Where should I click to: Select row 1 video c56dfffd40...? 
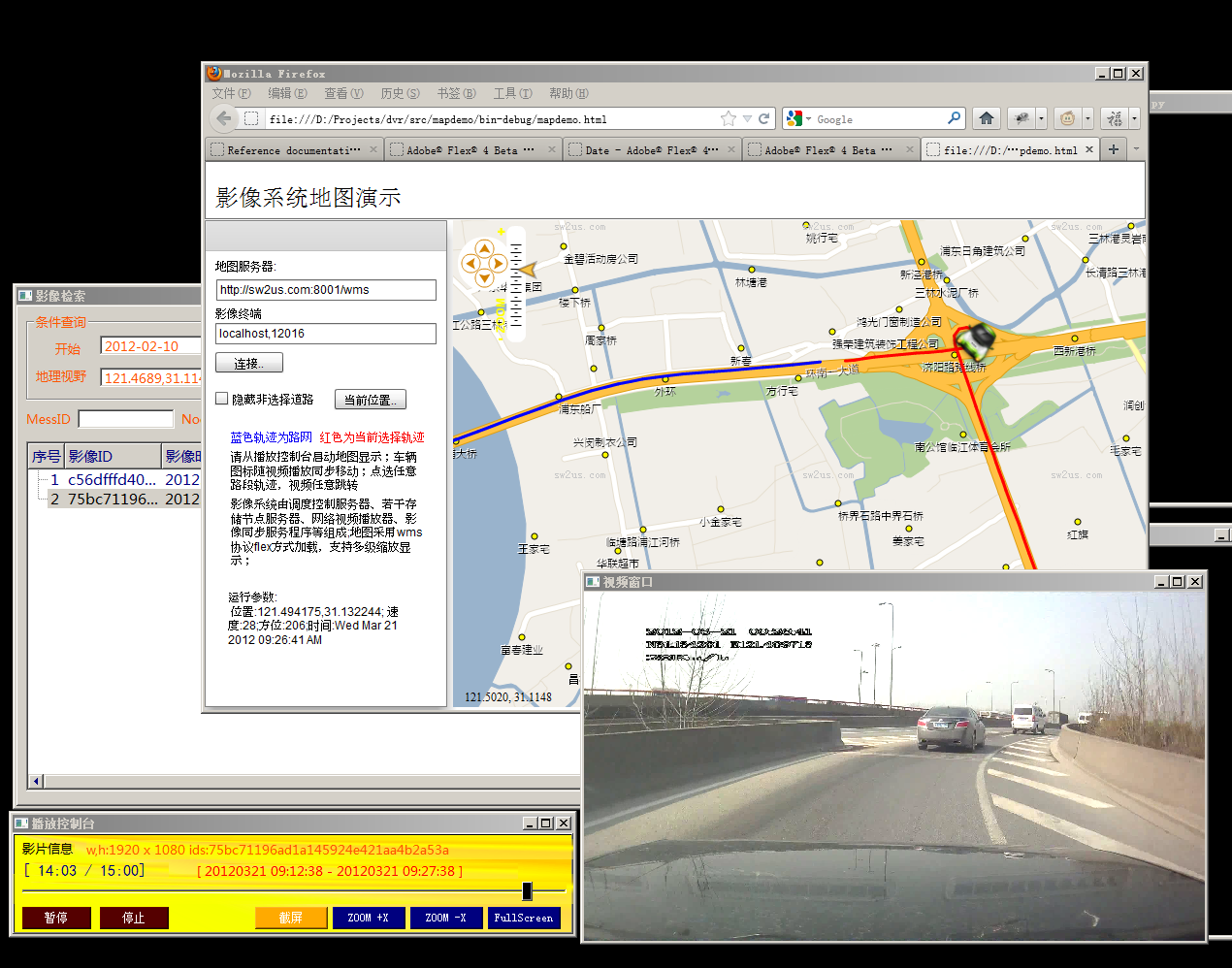coord(124,479)
